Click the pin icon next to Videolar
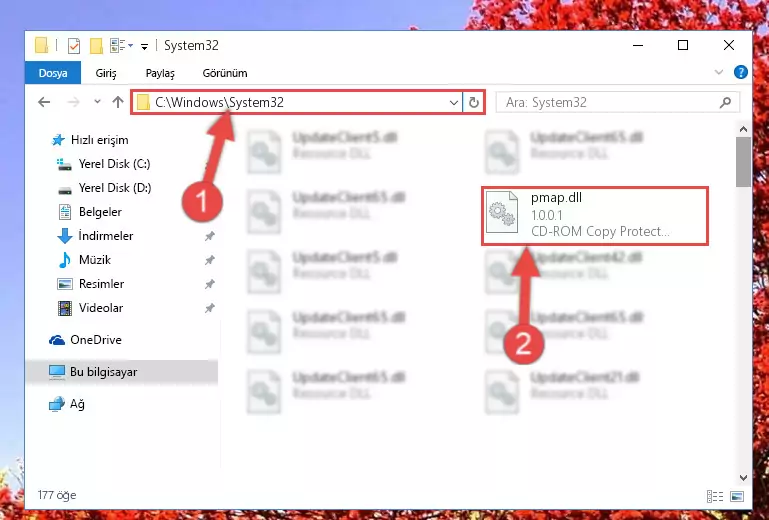This screenshot has width=769, height=520. click(210, 308)
